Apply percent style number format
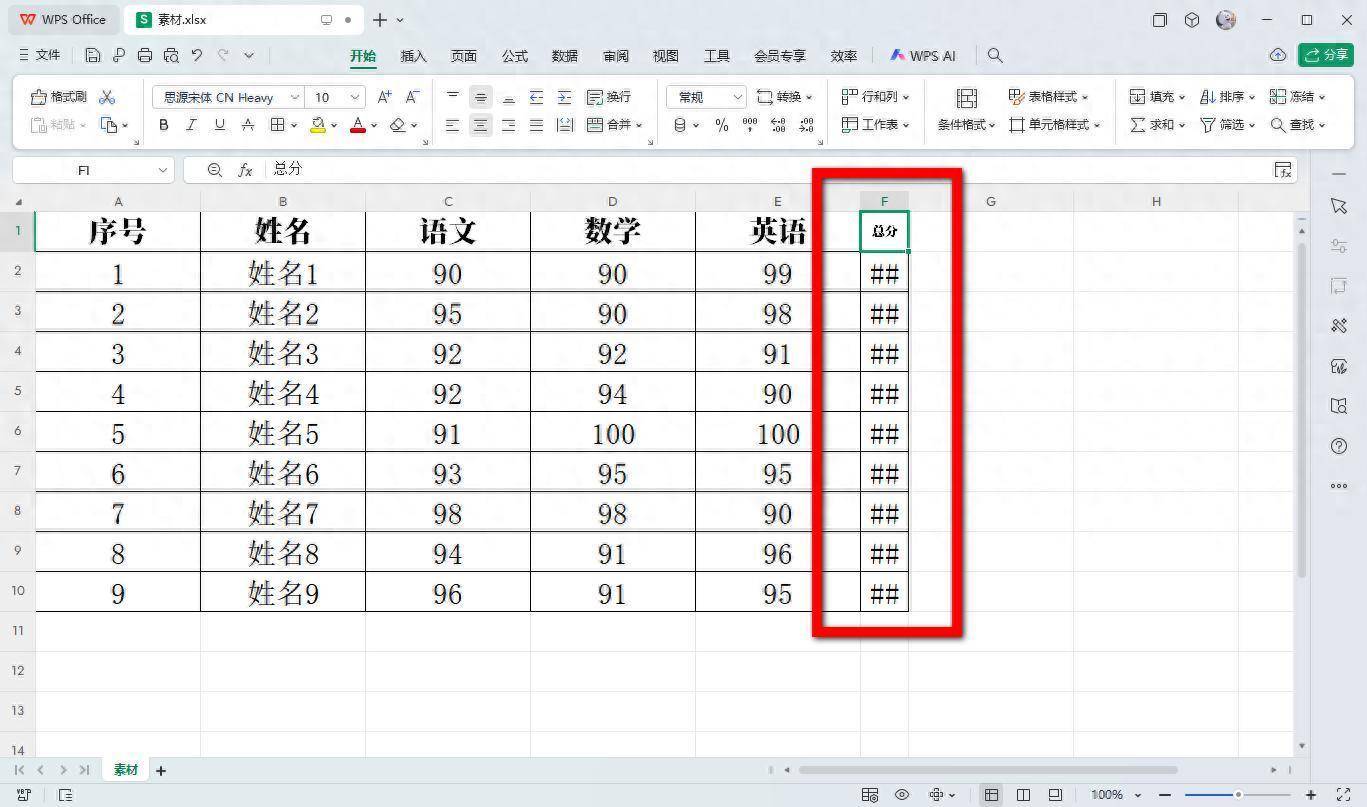This screenshot has height=807, width=1367. 722,125
